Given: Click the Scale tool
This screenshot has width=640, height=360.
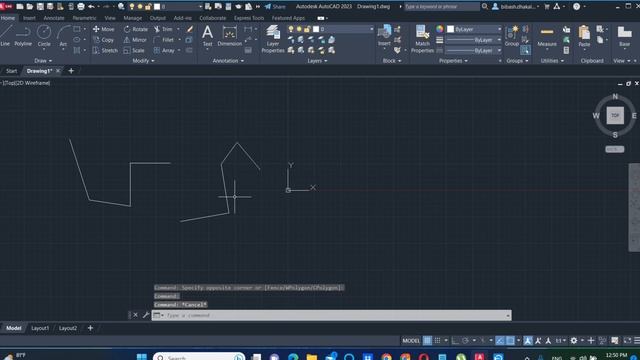Looking at the screenshot, I should (134, 51).
